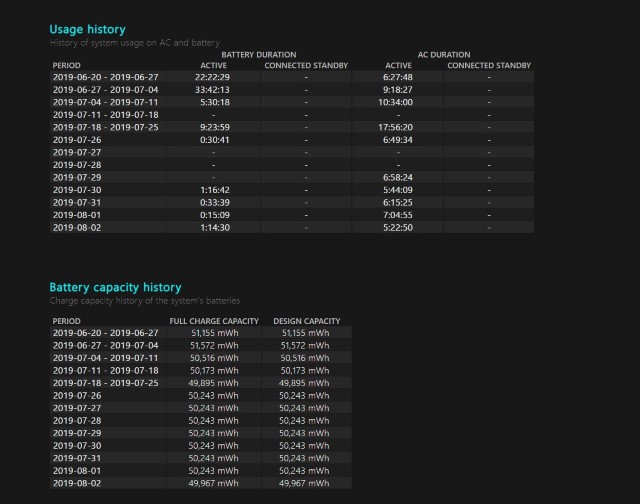Image resolution: width=640 pixels, height=504 pixels.
Task: Click the "Usage history" section heading
Action: pos(88,30)
